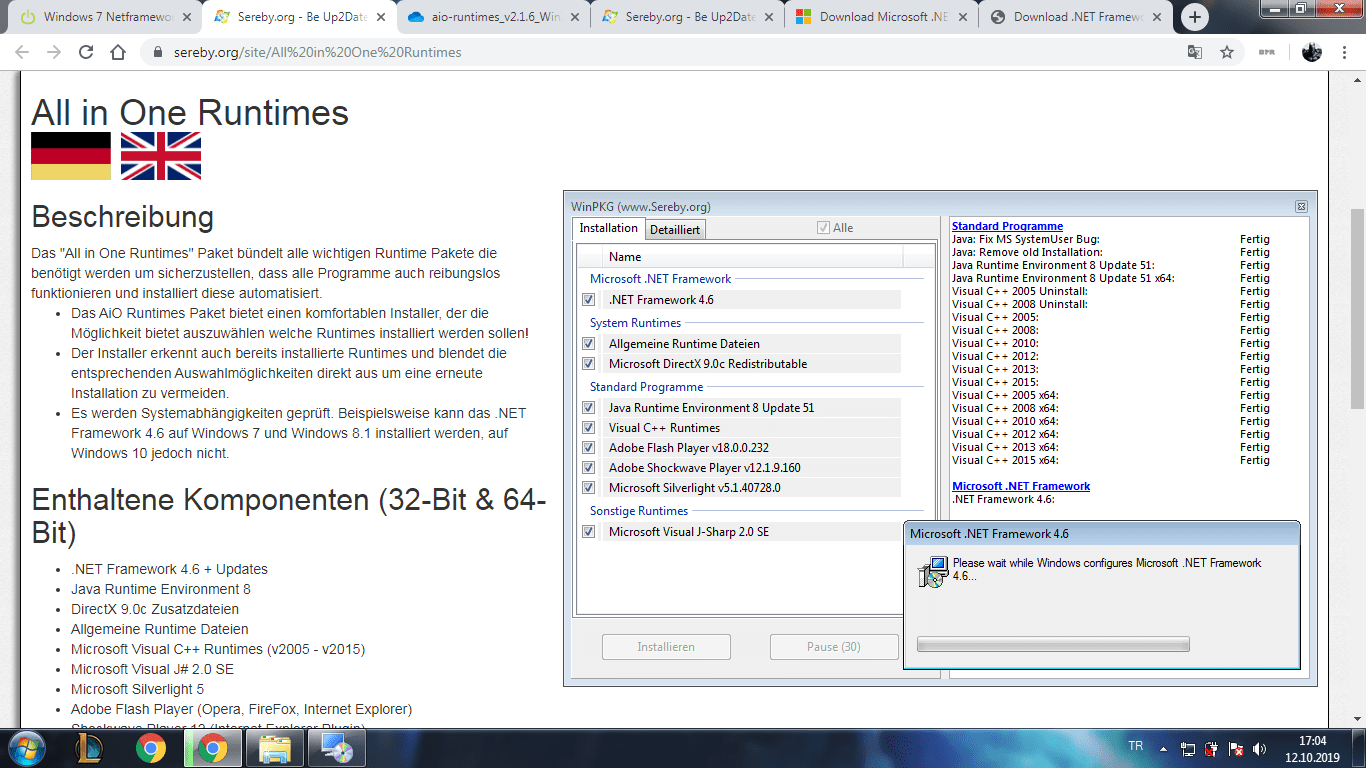Uncheck Allgemeine Runtime Dateien

click(x=589, y=344)
